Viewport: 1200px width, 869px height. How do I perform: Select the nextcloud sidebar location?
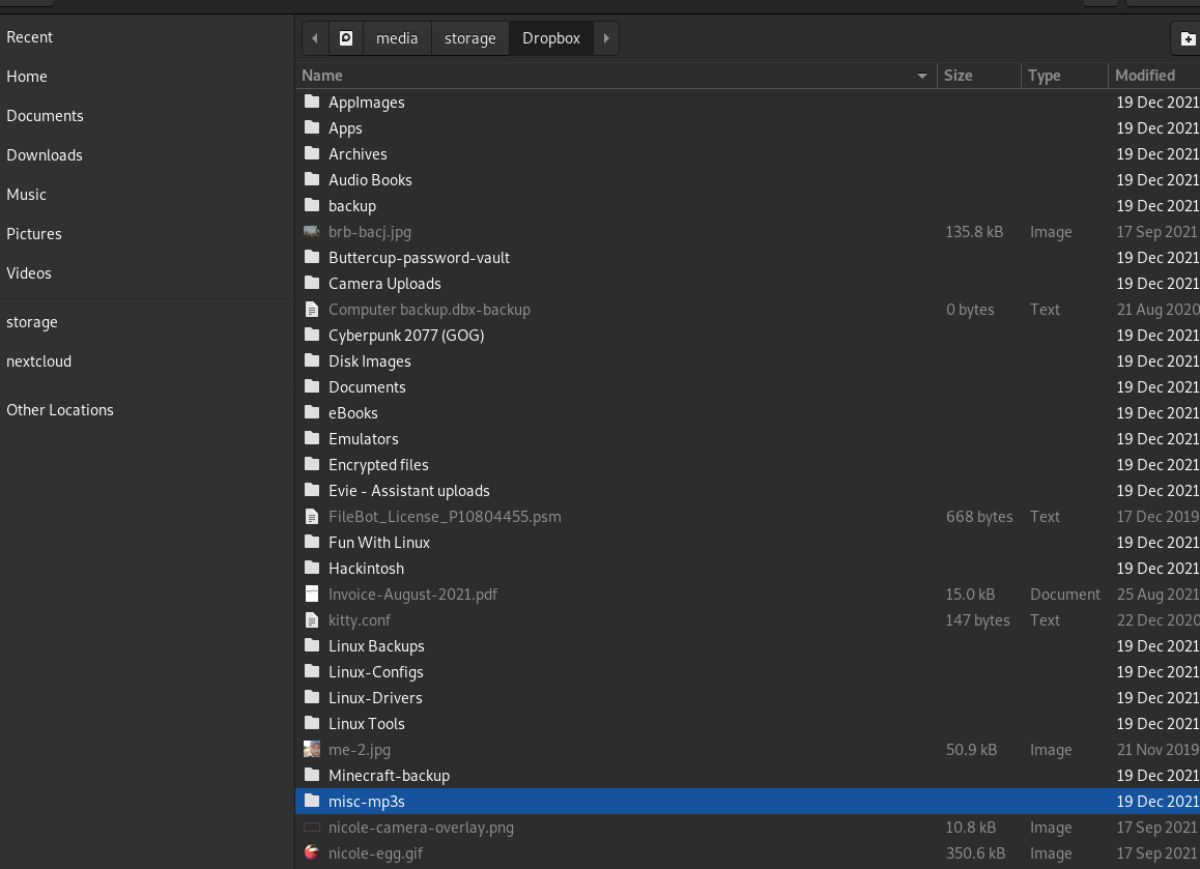point(39,361)
